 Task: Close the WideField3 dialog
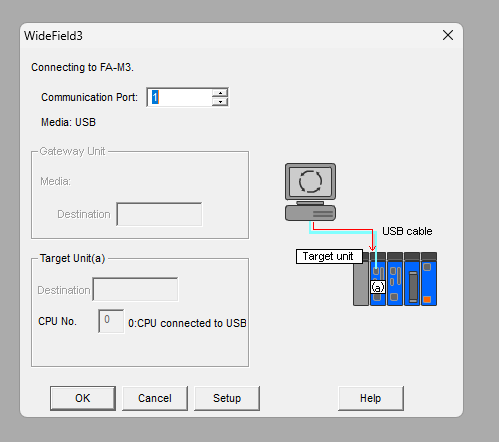[448, 35]
